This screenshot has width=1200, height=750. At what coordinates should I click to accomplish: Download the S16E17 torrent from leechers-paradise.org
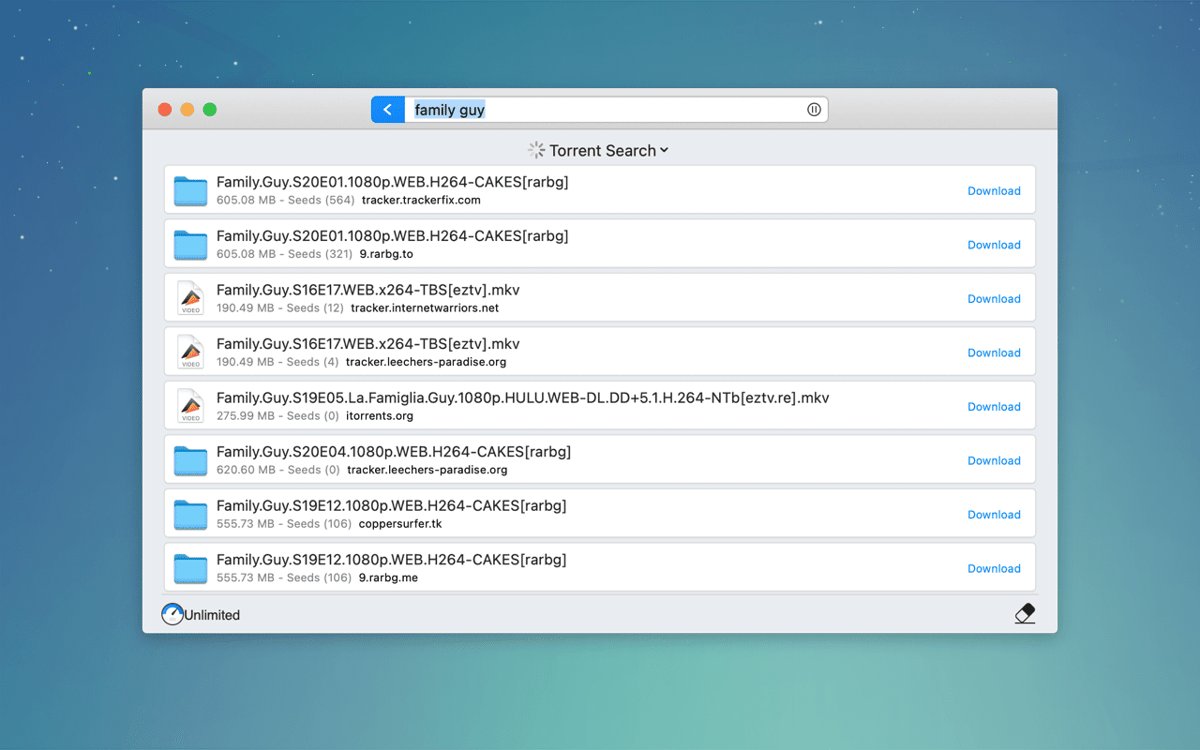point(993,353)
